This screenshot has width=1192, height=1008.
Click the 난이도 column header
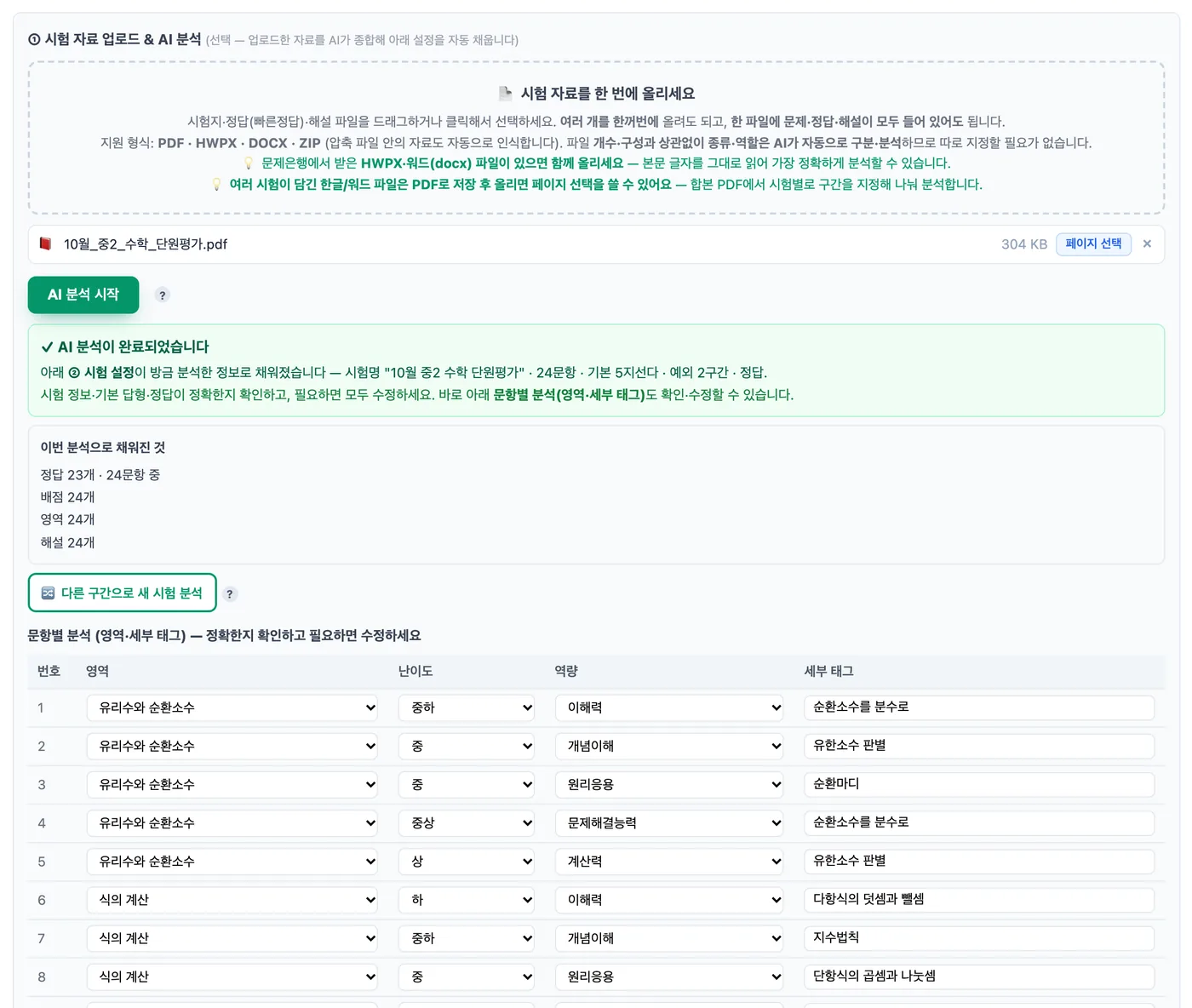pyautogui.click(x=415, y=671)
